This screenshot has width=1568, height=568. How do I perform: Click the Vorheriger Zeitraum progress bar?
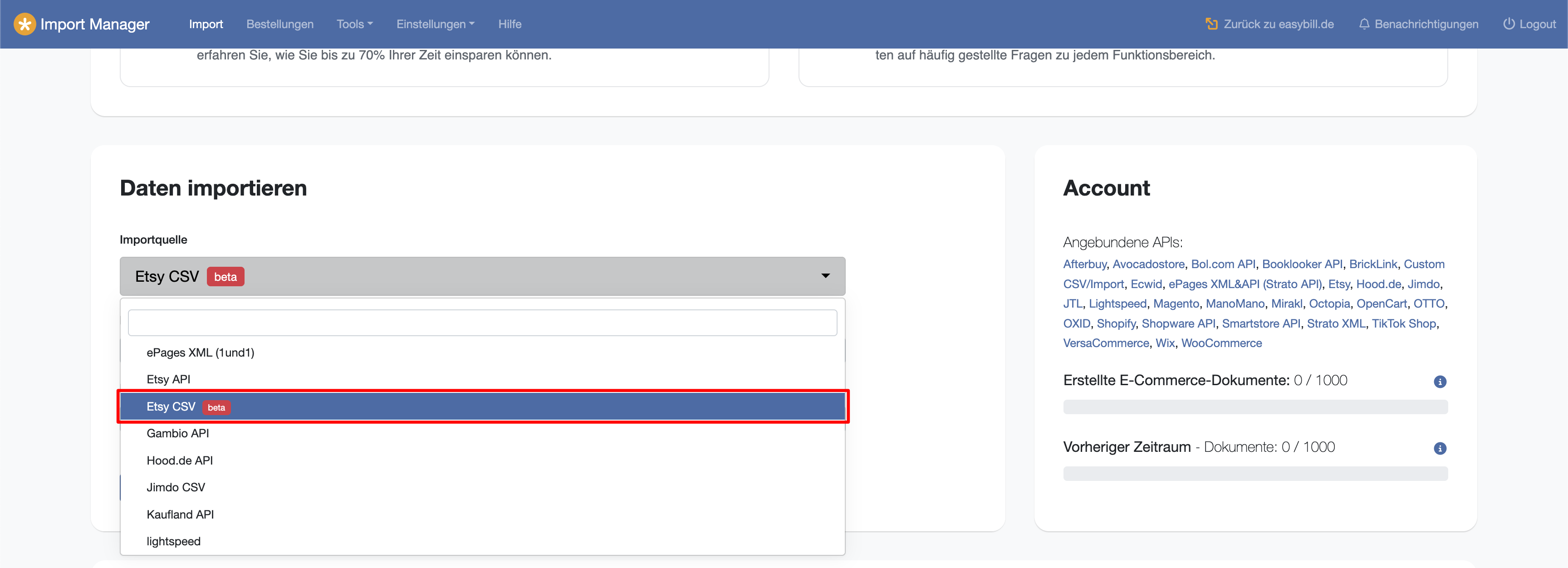[x=1255, y=474]
